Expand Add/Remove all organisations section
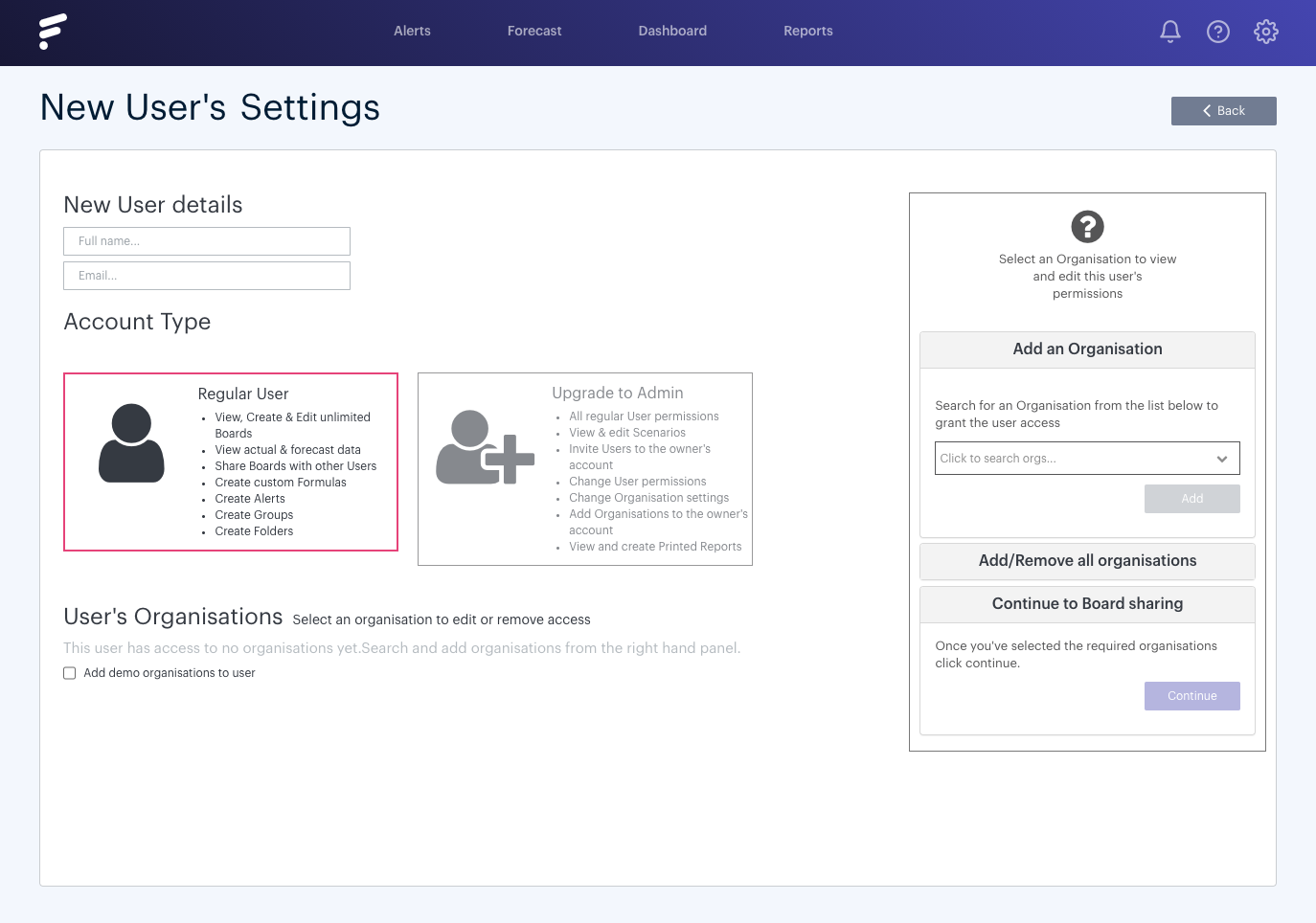The width and height of the screenshot is (1316, 923). tap(1087, 561)
